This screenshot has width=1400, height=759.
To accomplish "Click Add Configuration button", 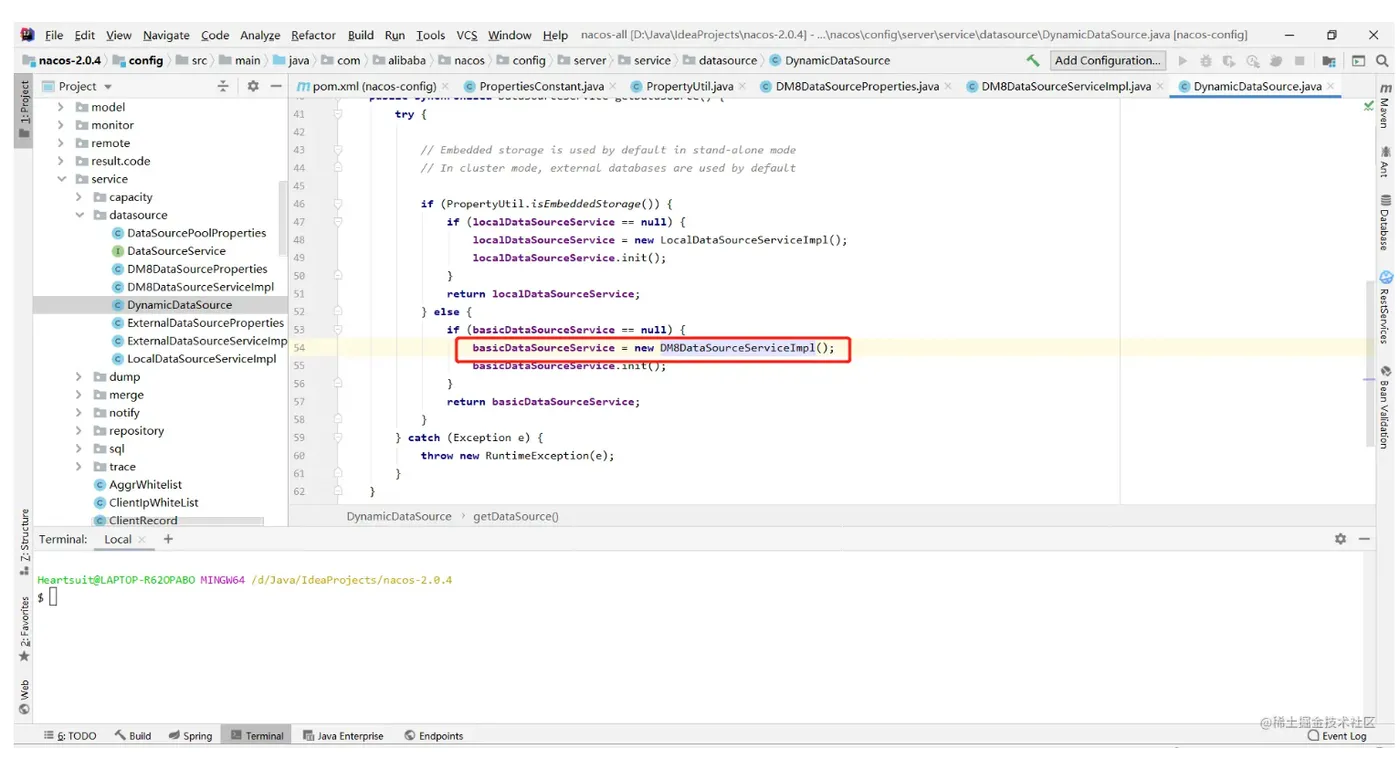I will point(1108,61).
